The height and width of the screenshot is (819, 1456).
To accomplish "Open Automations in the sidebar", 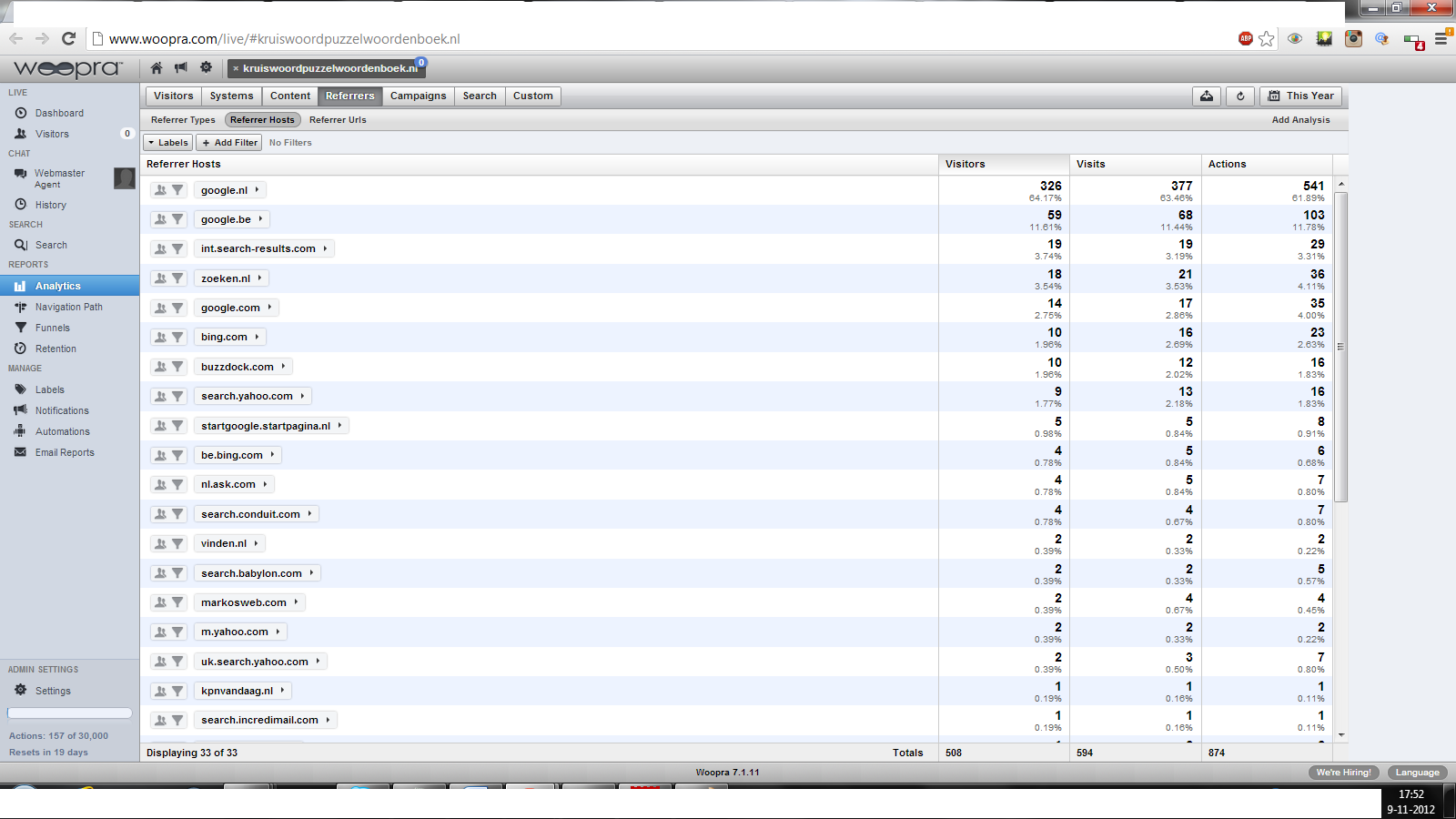I will point(62,431).
